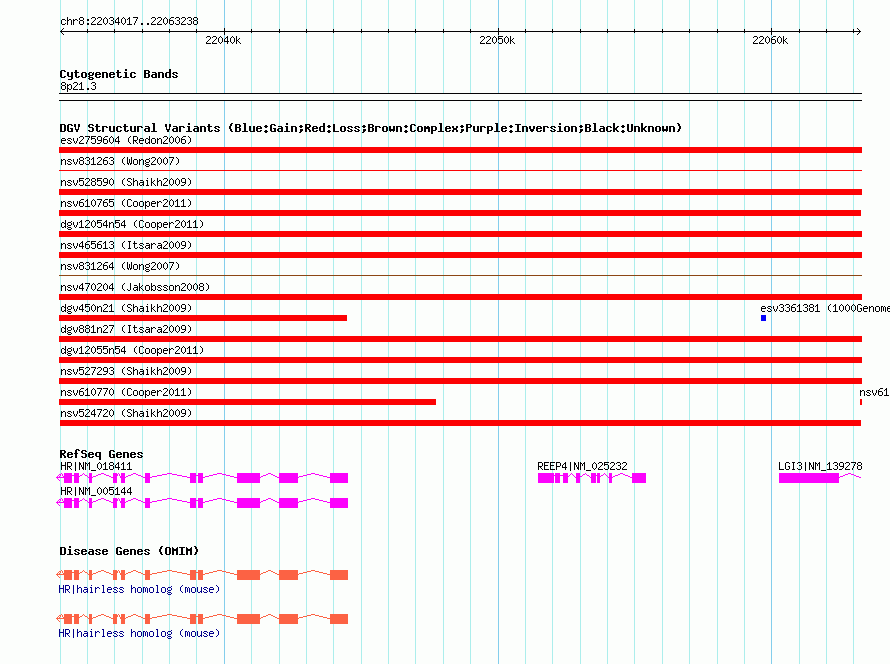Click the 22050k ruler mark label

(x=497, y=40)
